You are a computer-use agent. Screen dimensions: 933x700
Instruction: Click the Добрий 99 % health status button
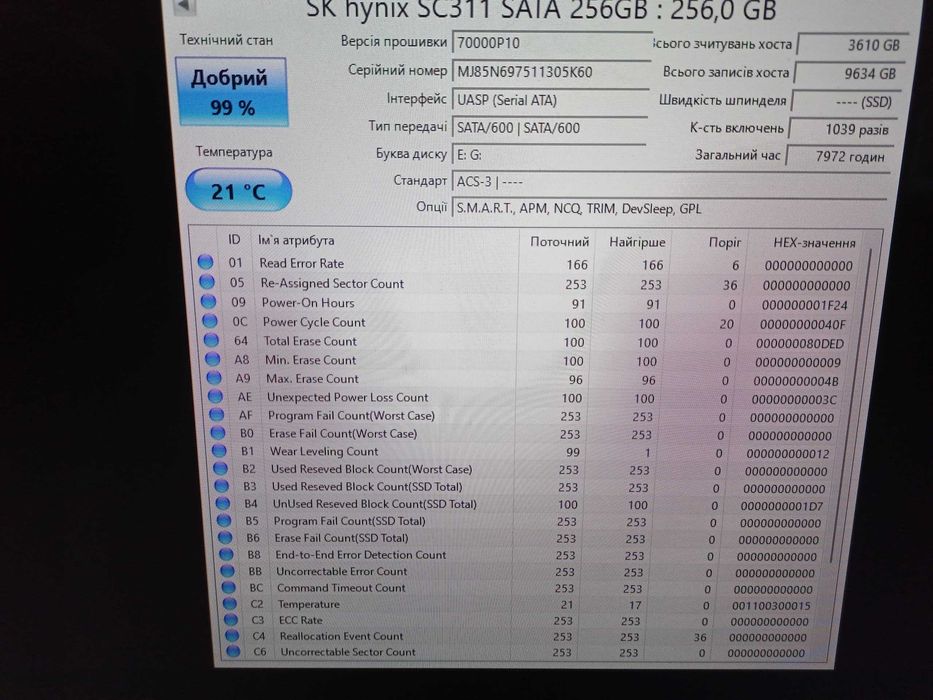[231, 92]
